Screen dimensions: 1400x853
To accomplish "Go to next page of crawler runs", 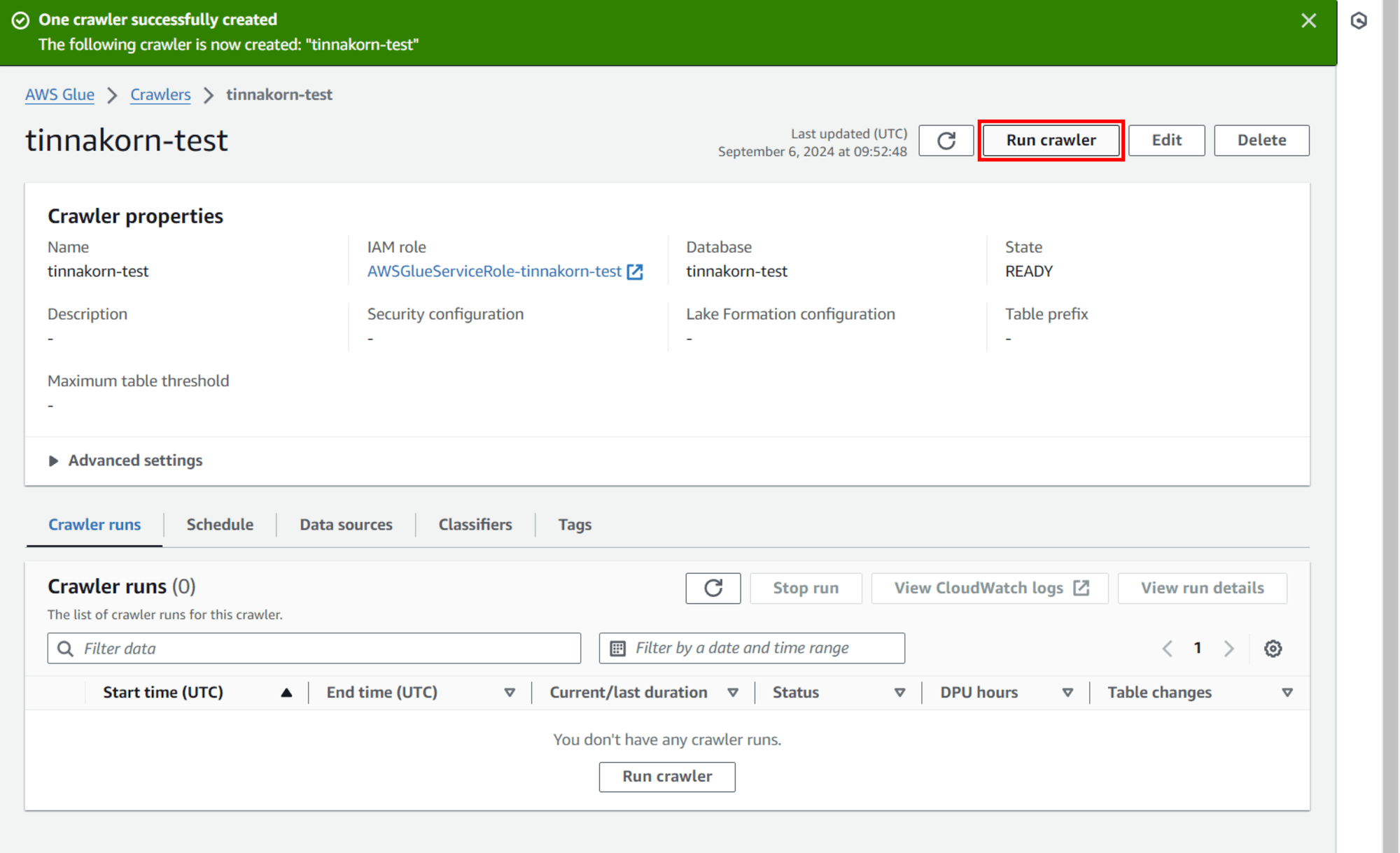I will 1228,649.
